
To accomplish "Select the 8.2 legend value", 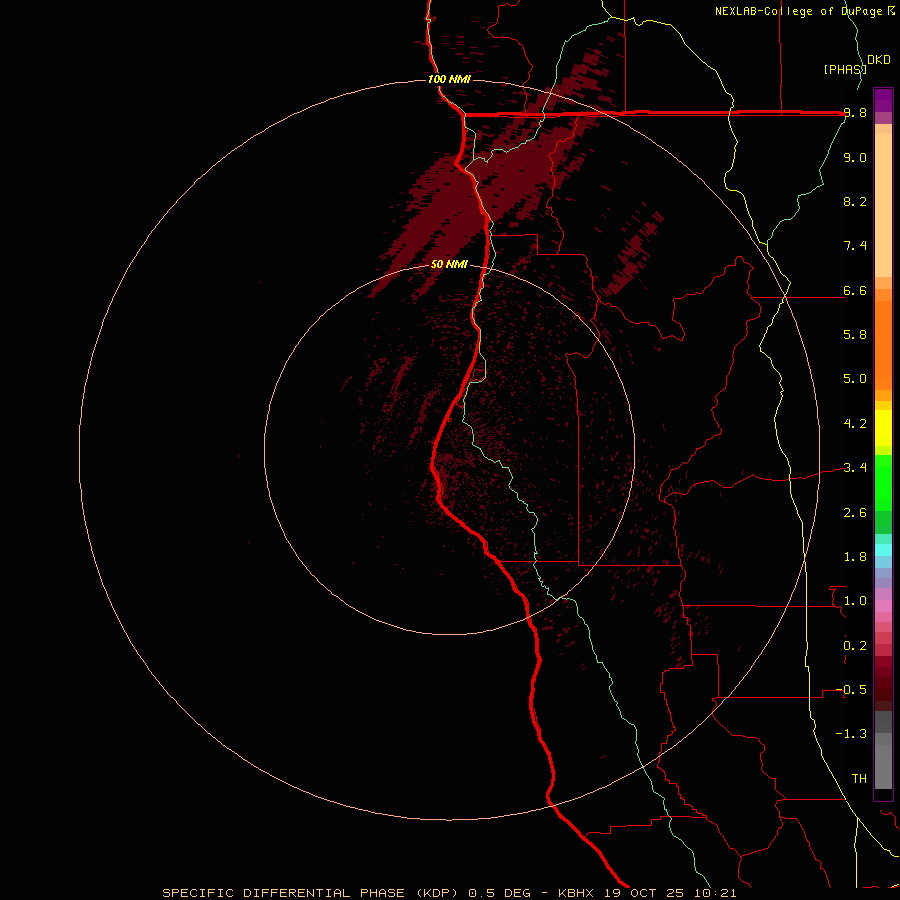I will [855, 201].
